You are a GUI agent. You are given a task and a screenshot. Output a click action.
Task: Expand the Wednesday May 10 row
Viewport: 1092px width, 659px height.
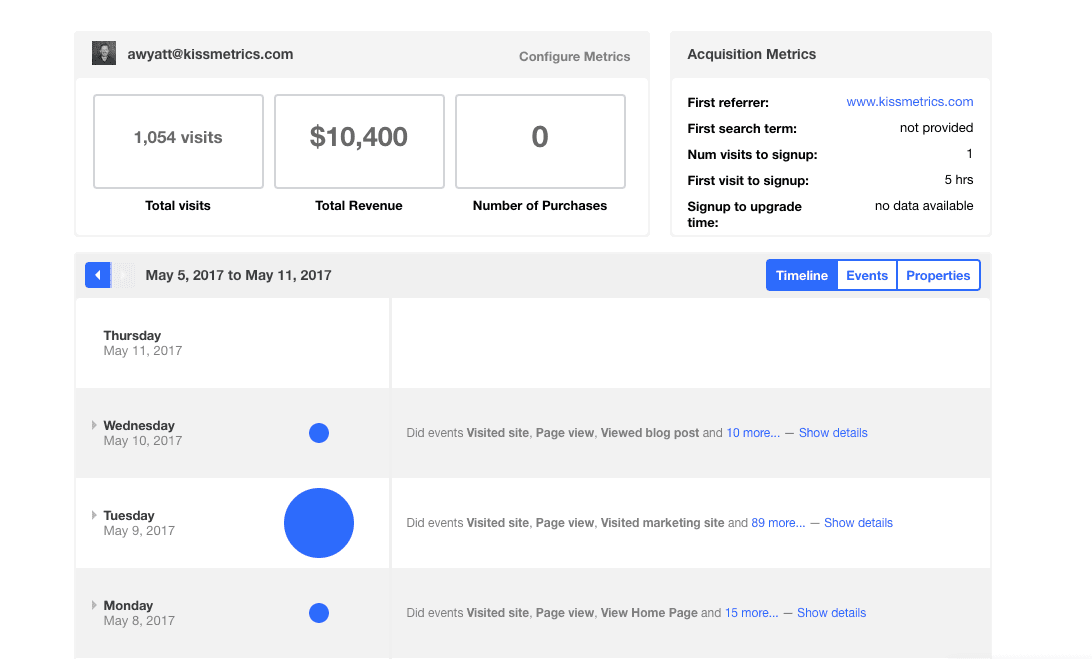coord(95,425)
